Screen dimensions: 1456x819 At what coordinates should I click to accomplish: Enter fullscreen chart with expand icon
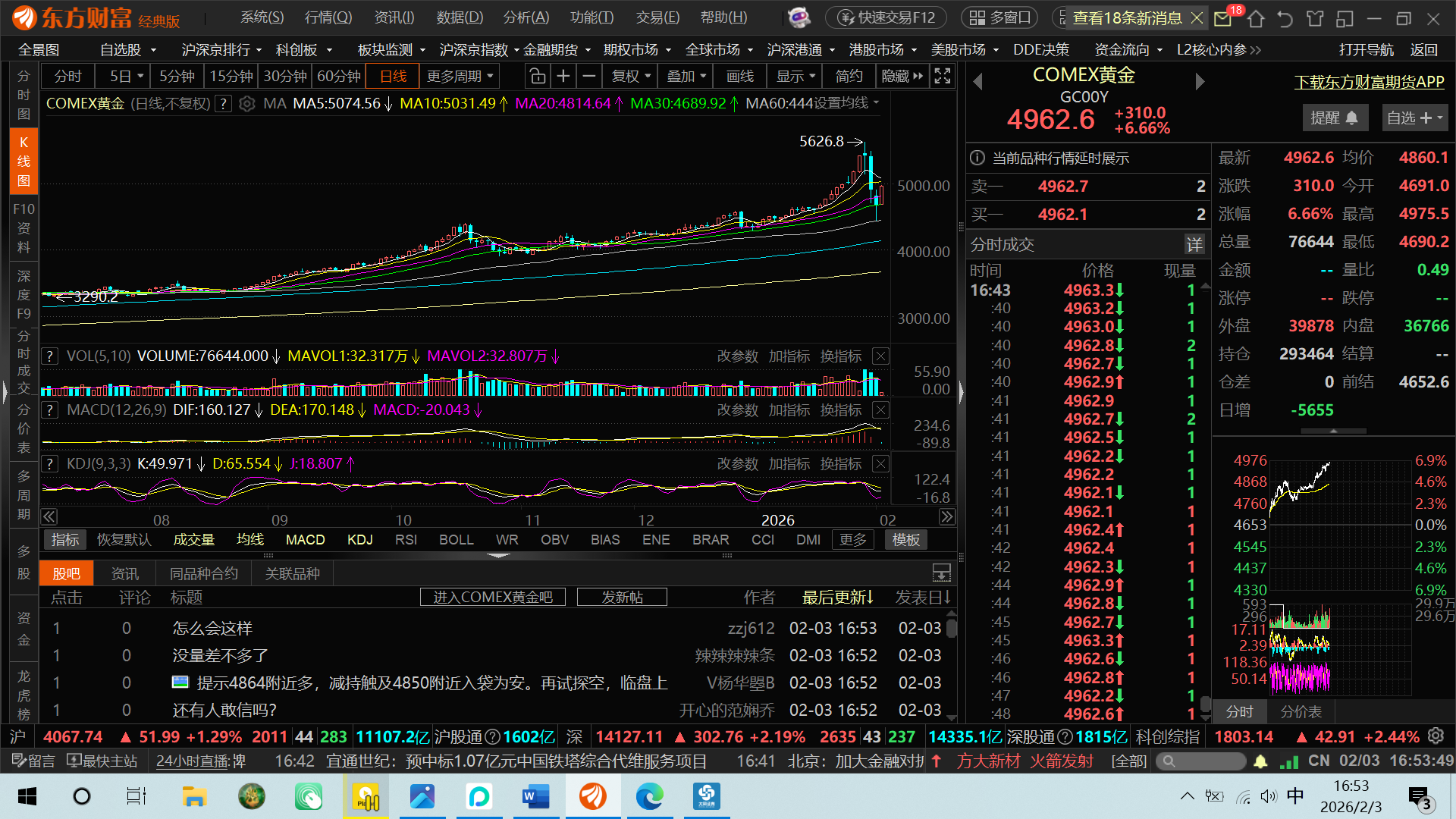[x=943, y=76]
